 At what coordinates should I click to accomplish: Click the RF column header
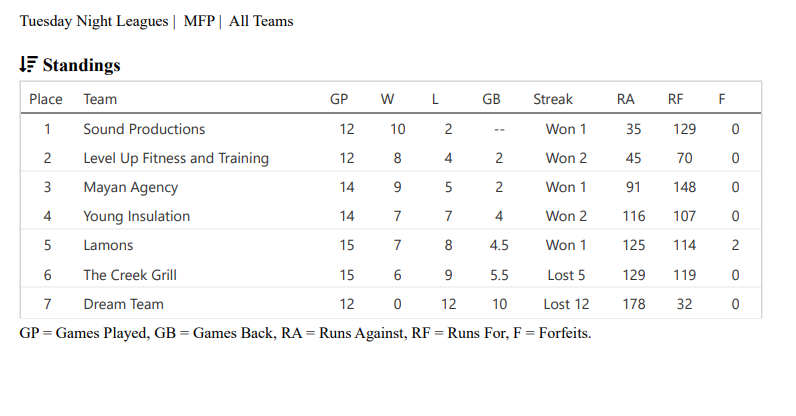(676, 99)
